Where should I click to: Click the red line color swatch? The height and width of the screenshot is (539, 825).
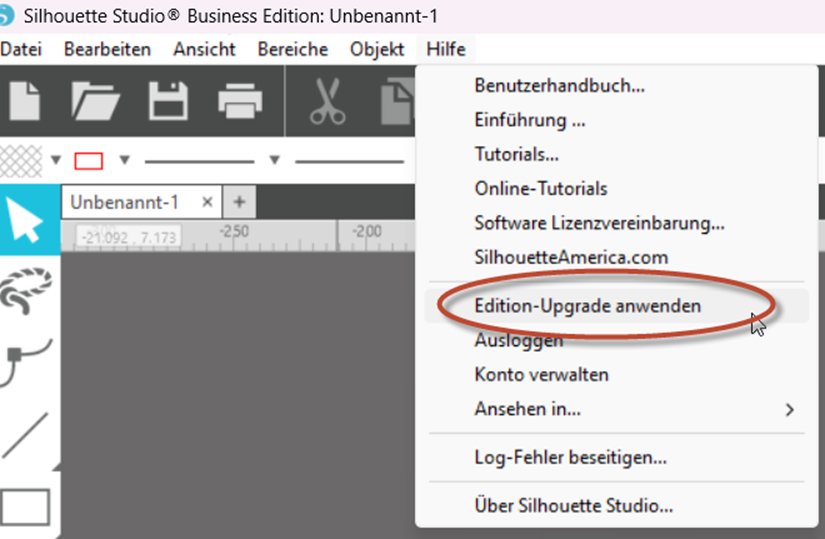click(x=90, y=160)
